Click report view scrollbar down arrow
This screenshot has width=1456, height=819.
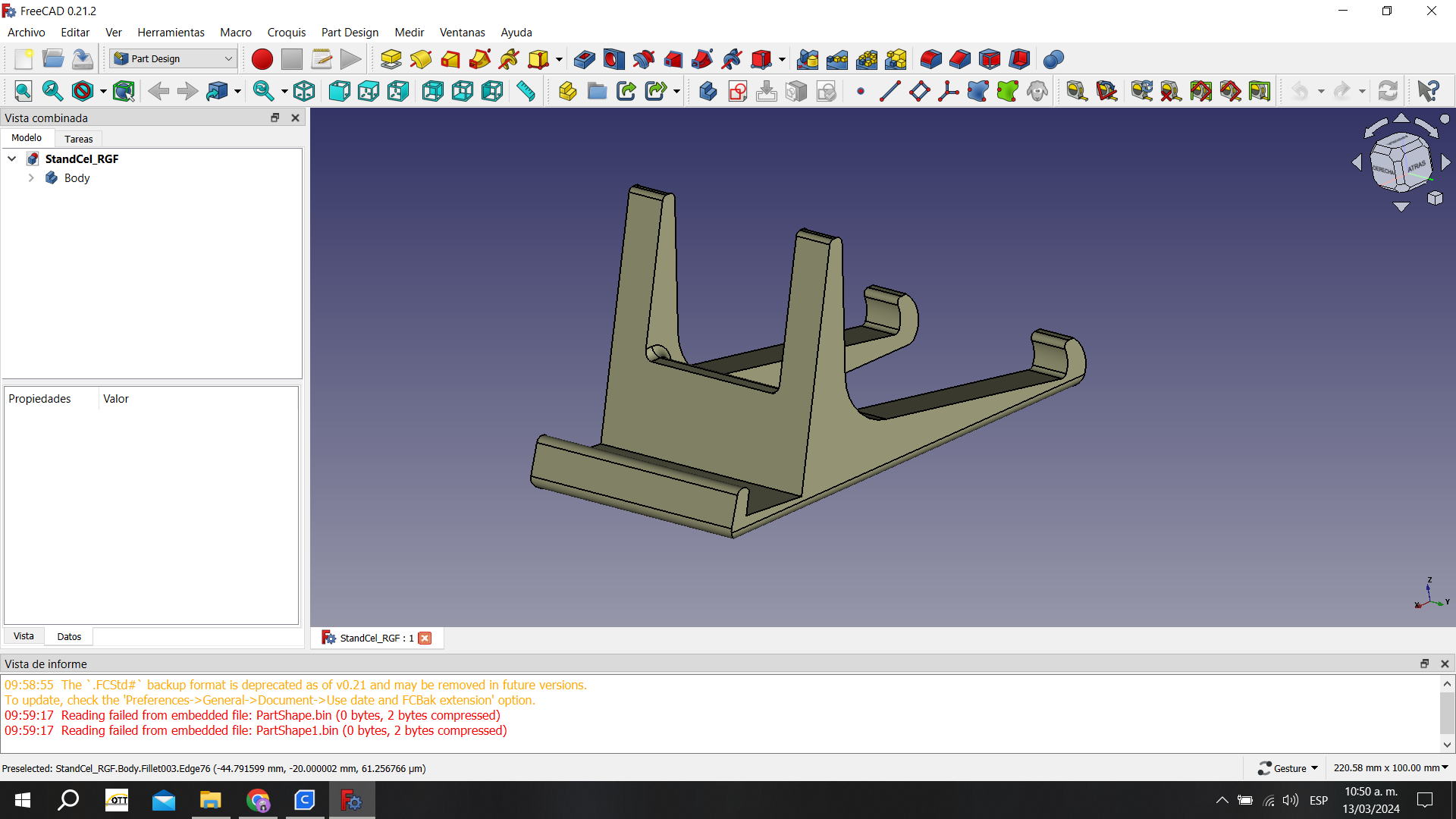click(x=1447, y=745)
